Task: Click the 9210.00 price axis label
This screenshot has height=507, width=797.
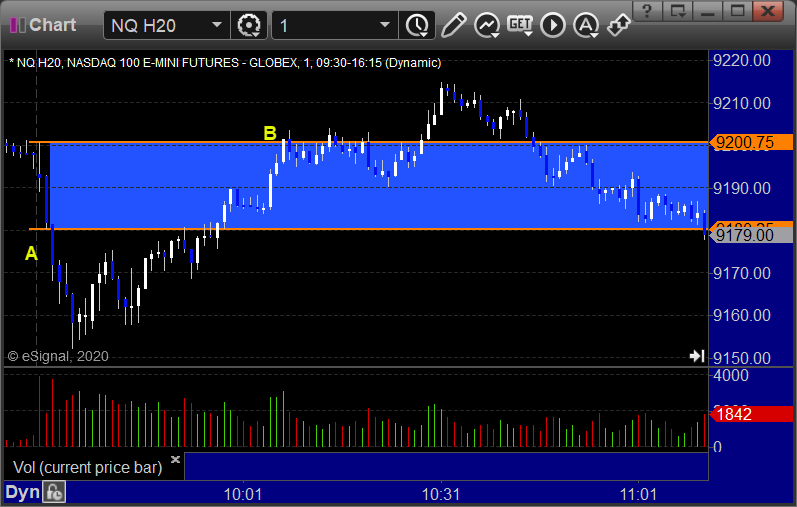Action: (742, 103)
